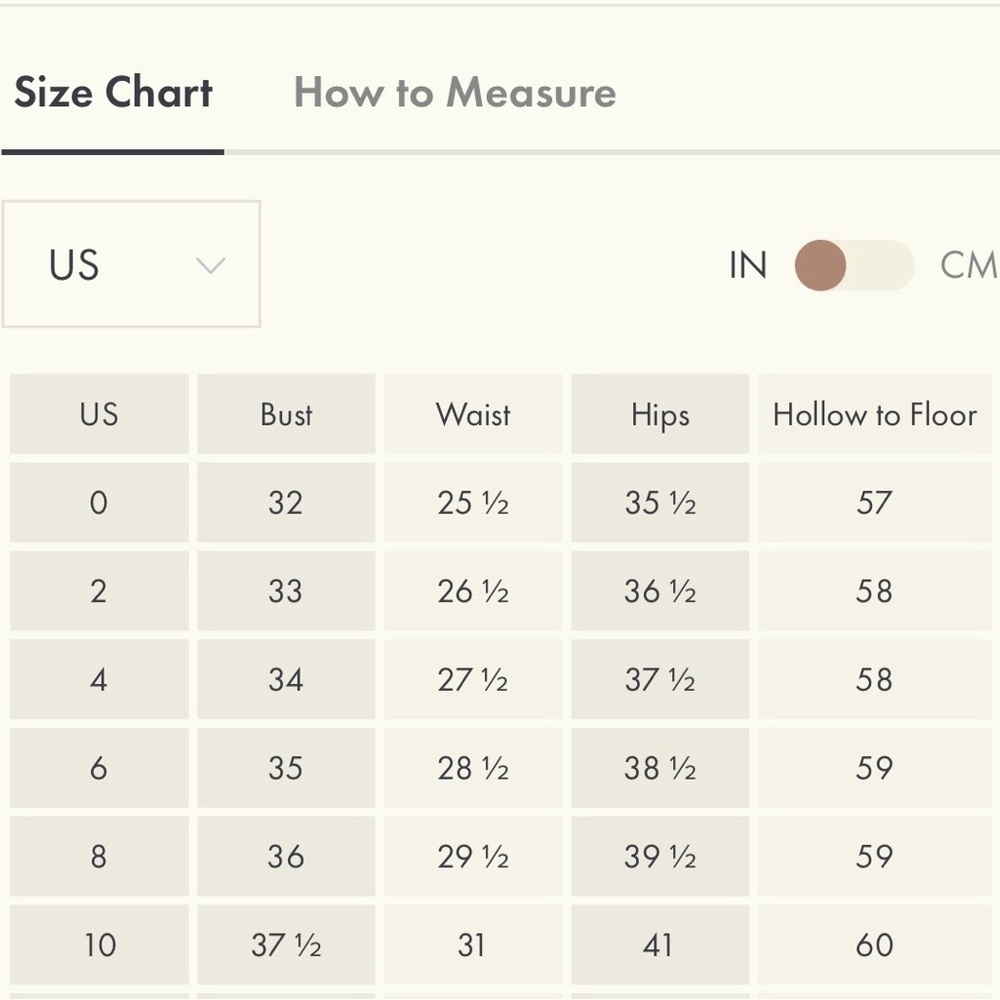Select the size 10 row cell
The image size is (1000, 1000).
[x=99, y=945]
